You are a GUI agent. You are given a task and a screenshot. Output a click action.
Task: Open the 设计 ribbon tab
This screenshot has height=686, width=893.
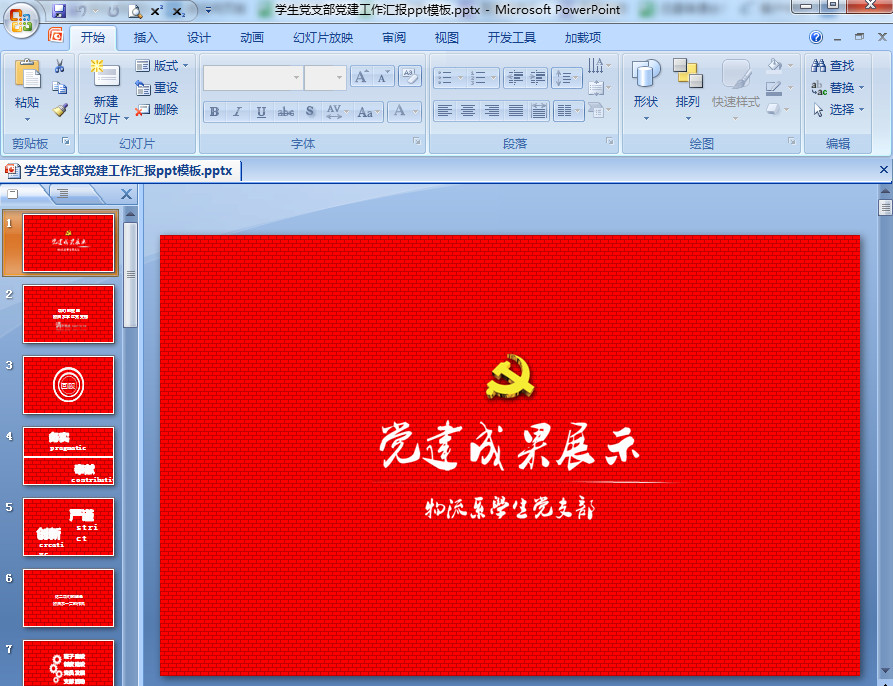(x=199, y=38)
